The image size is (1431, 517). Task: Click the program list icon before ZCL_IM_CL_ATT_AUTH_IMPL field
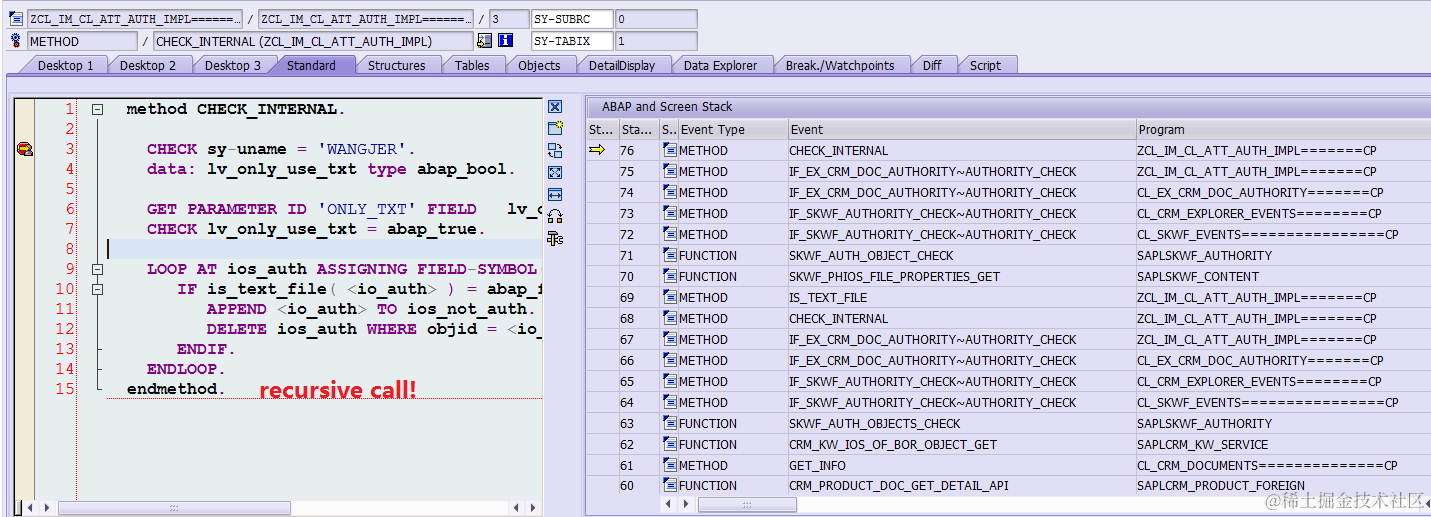16,19
